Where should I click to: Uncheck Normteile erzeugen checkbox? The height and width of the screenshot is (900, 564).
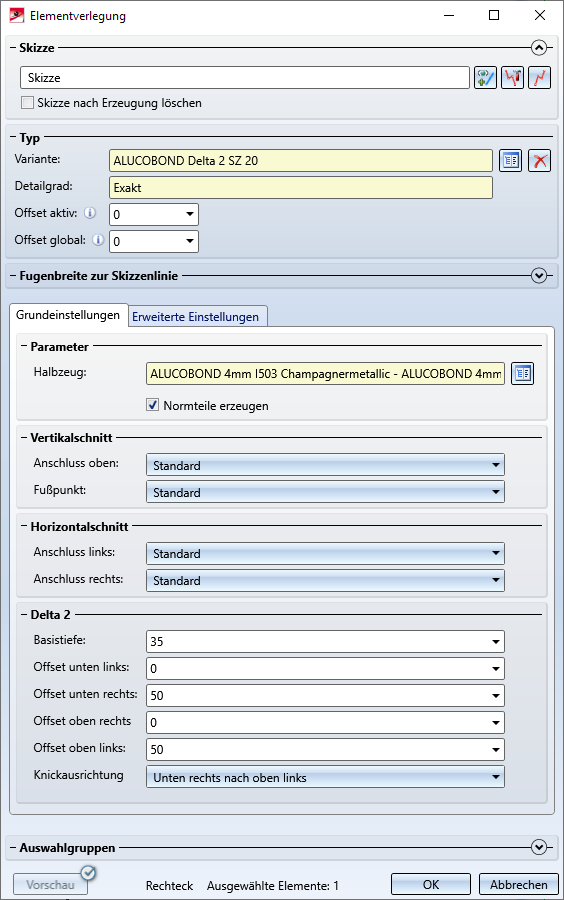[153, 405]
